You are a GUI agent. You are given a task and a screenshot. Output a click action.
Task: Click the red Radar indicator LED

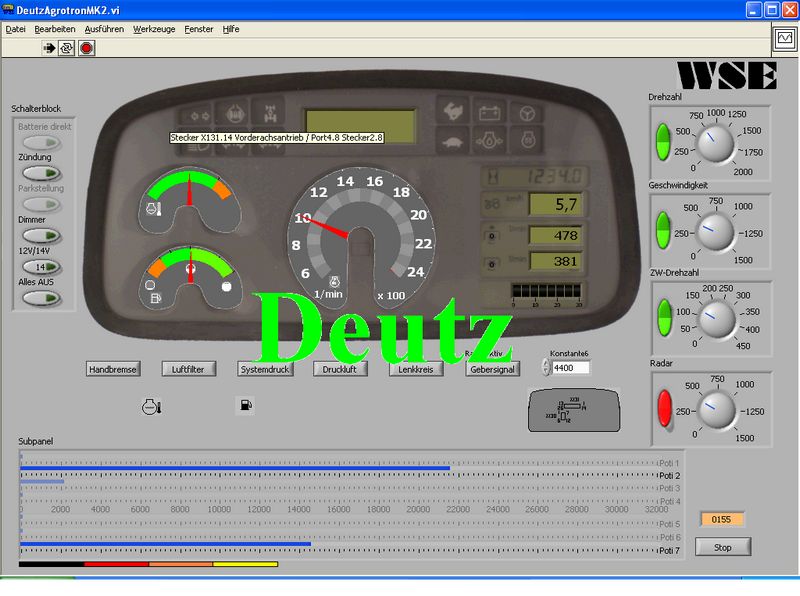tap(665, 408)
